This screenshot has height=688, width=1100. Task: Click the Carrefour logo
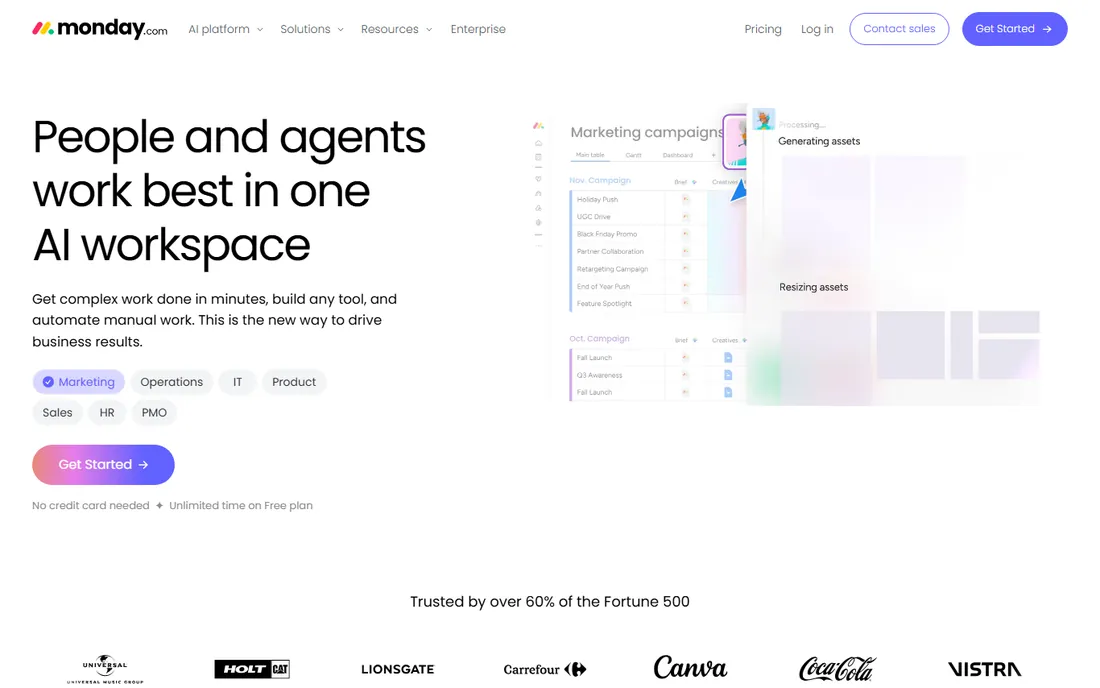(544, 669)
